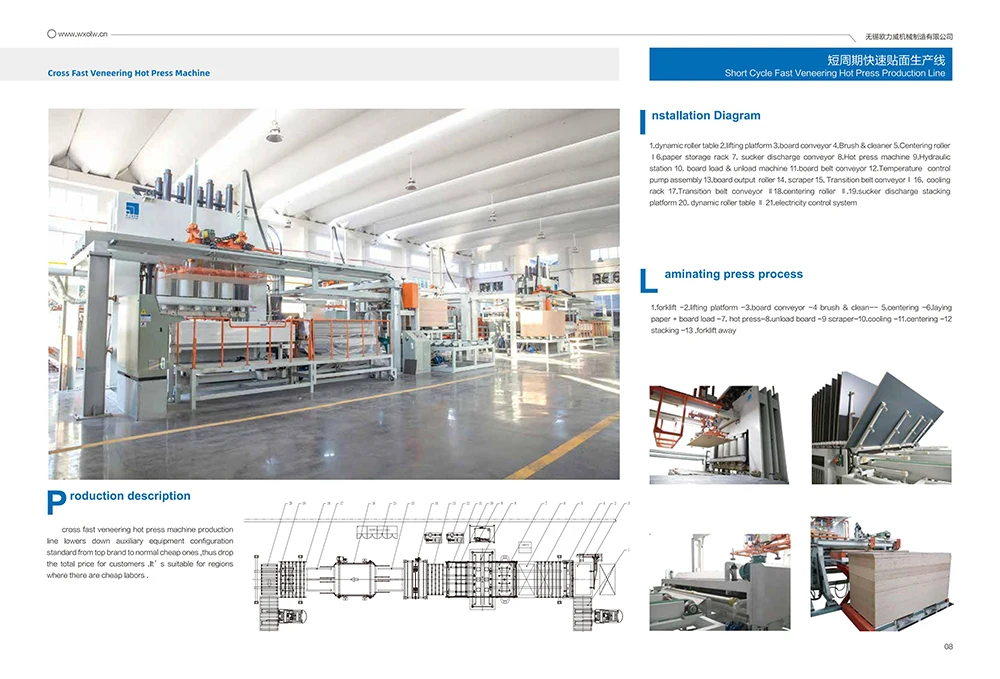Image resolution: width=1000 pixels, height=679 pixels.
Task: Click the orange control cabinet in main photo
Action: pos(409,299)
